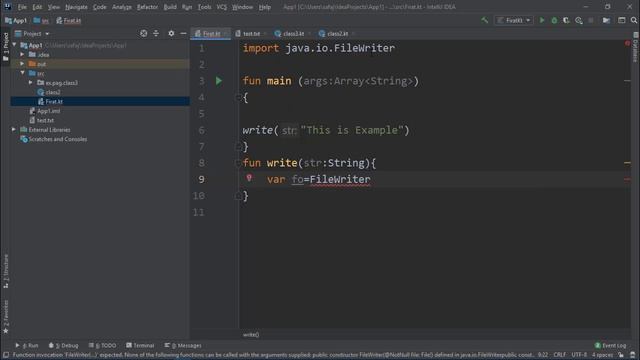The height and width of the screenshot is (360, 640).
Task: Open the Project panel settings gear
Action: click(x=171, y=33)
